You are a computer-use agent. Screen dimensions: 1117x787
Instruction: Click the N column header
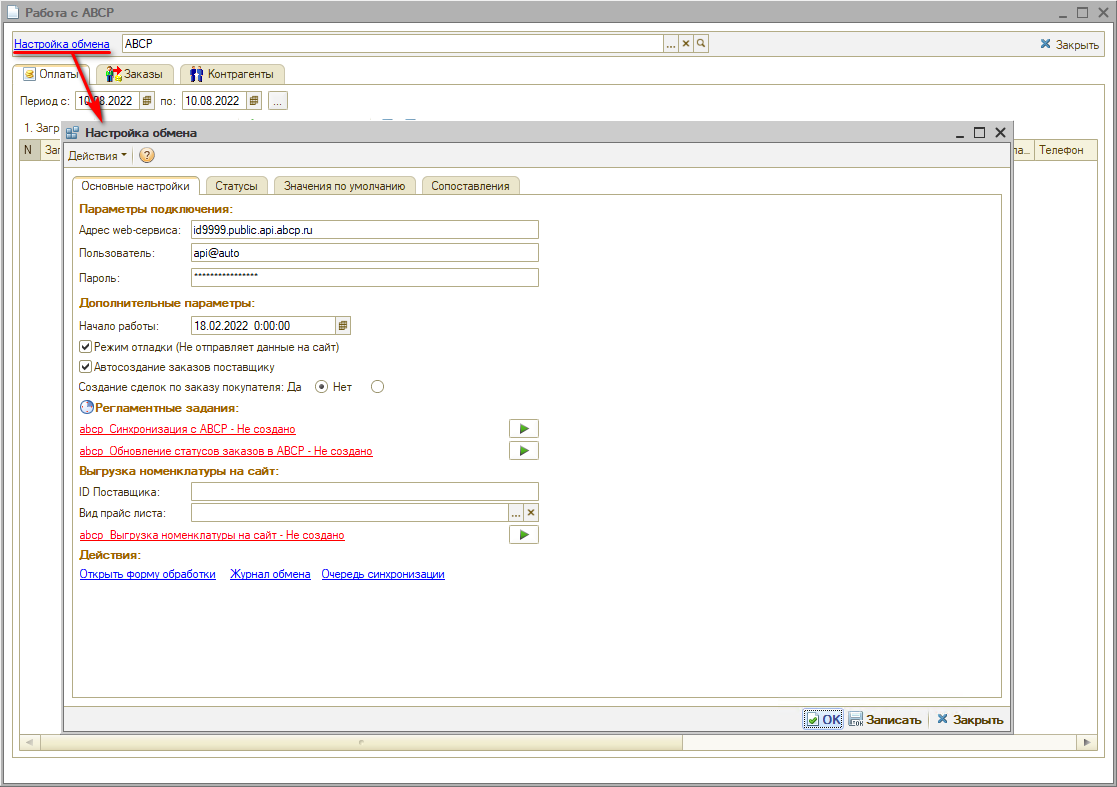tap(28, 150)
